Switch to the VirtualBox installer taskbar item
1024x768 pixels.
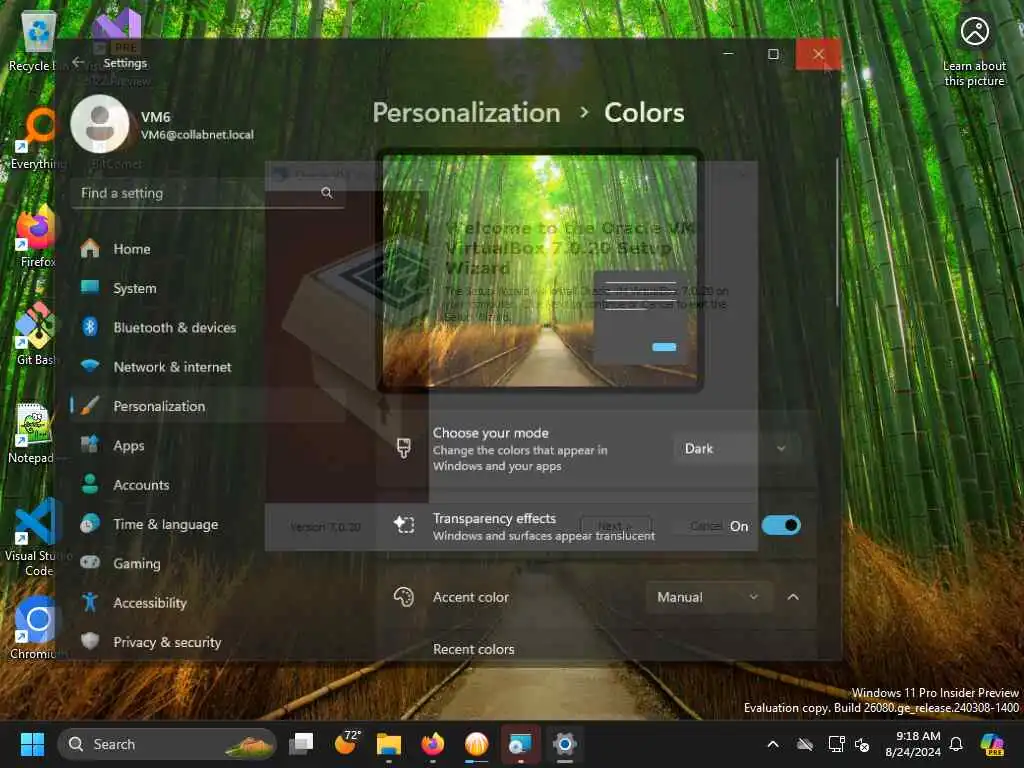click(x=520, y=744)
